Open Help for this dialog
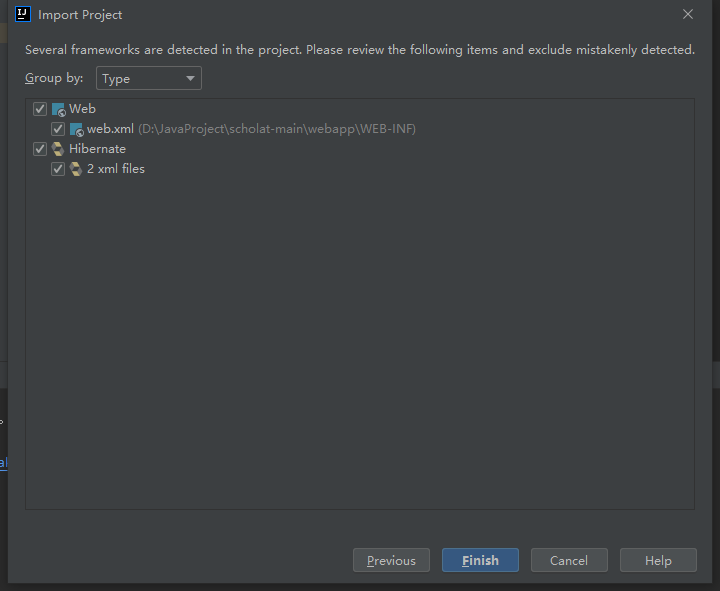This screenshot has height=591, width=720. (658, 560)
